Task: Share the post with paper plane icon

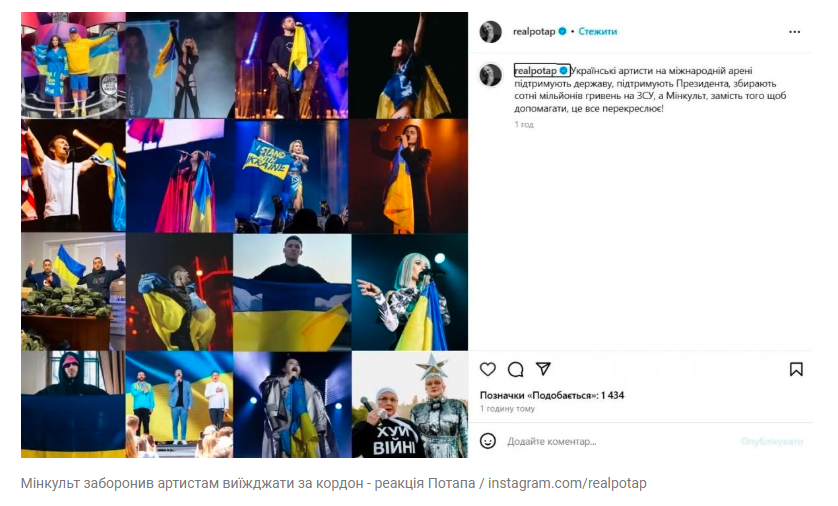Action: tap(543, 369)
